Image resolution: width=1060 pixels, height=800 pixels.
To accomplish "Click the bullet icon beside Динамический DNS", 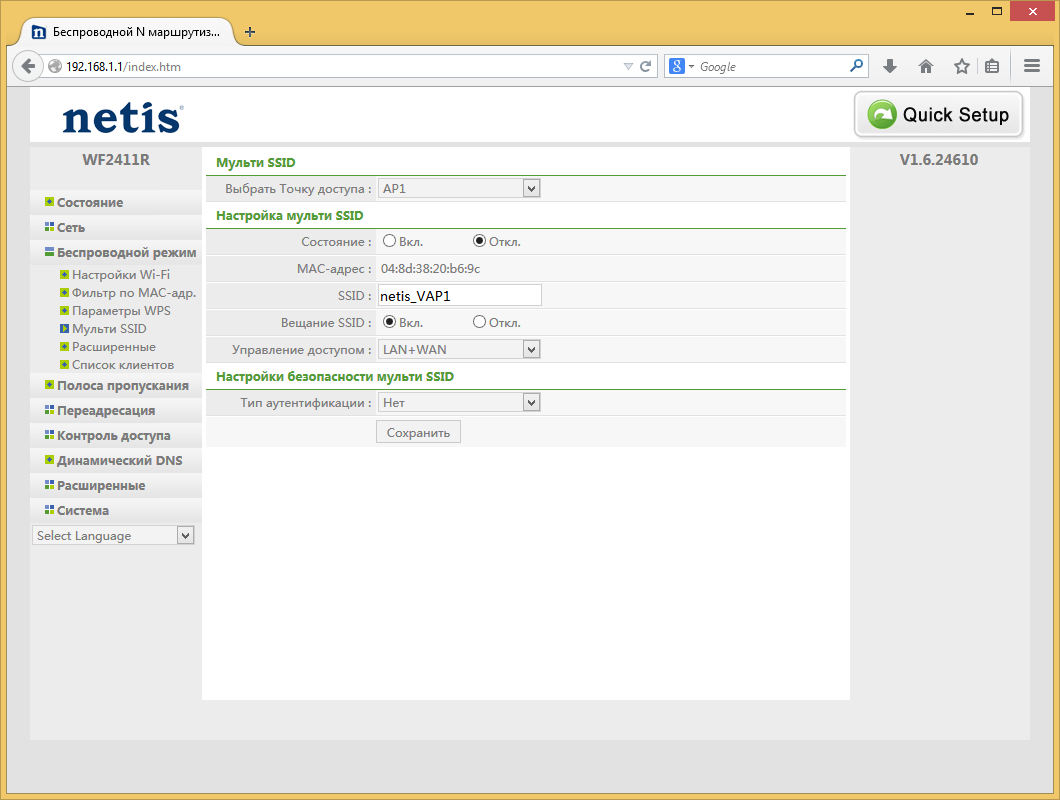I will [49, 460].
